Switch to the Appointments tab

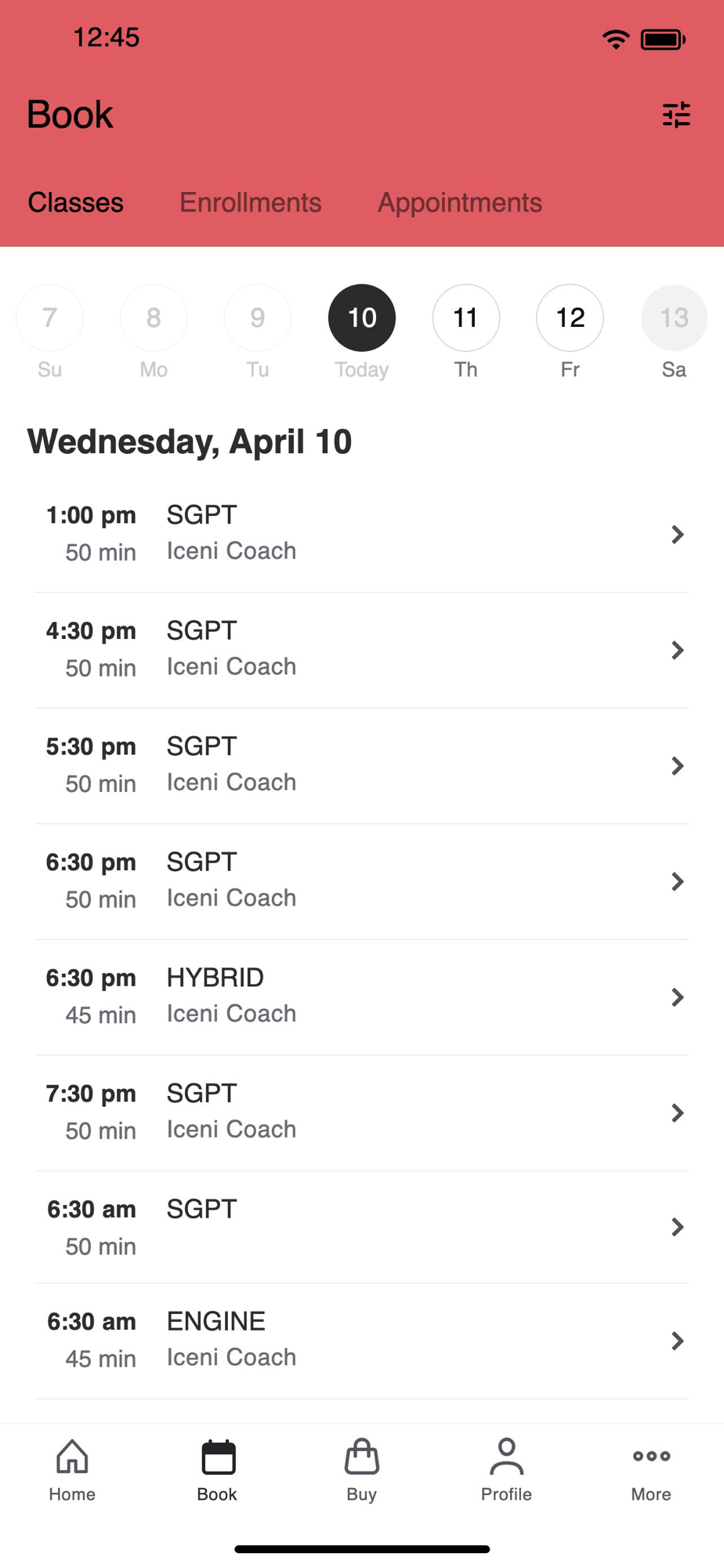tap(460, 203)
